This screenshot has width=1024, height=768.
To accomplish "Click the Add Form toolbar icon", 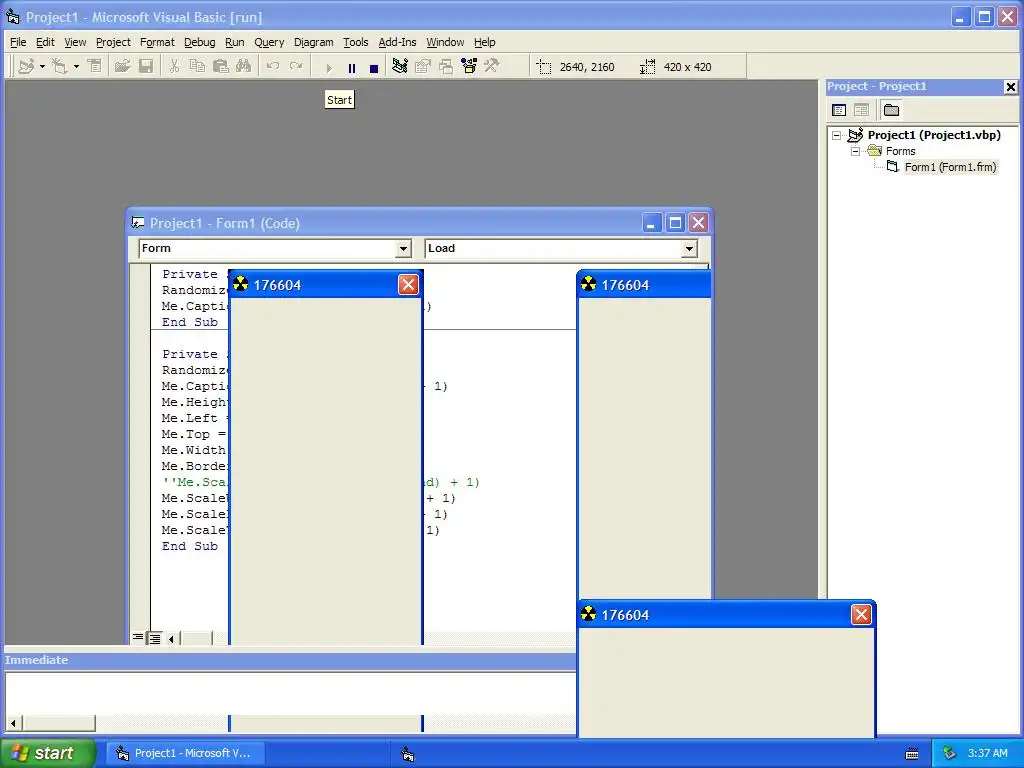I will pyautogui.click(x=60, y=67).
